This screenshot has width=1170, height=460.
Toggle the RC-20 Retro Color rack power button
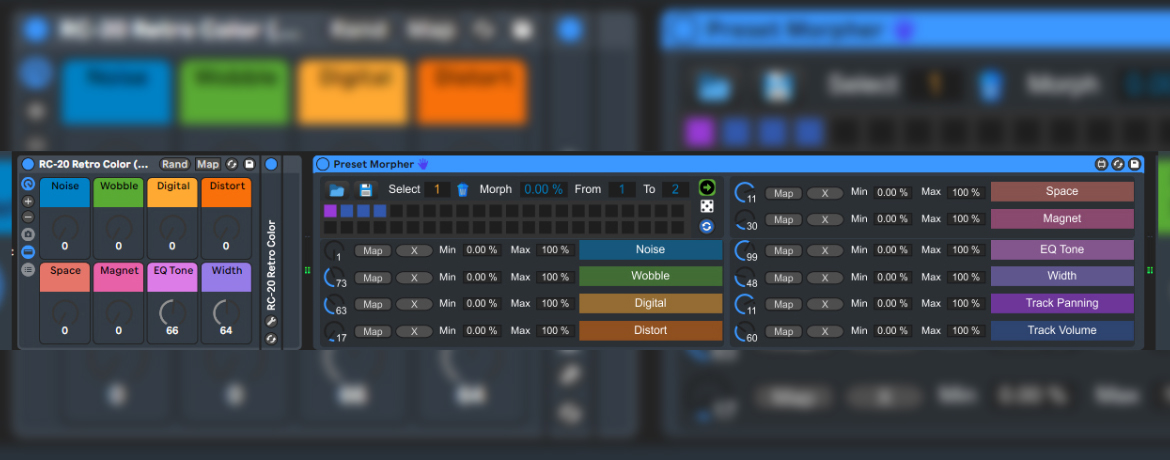tap(28, 164)
